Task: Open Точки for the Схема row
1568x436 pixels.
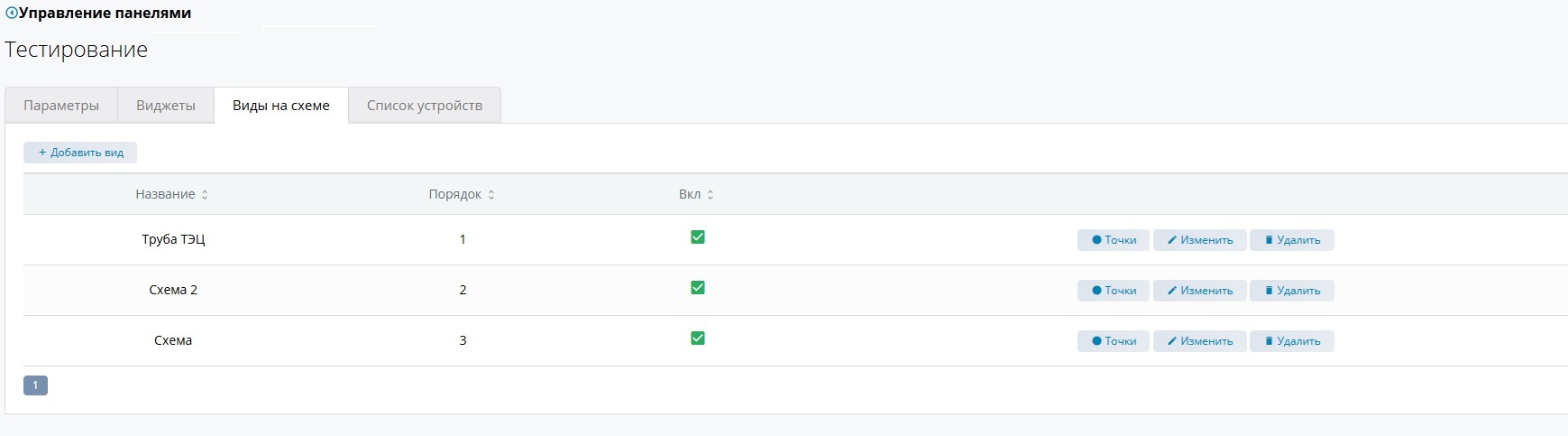Action: coord(1113,341)
